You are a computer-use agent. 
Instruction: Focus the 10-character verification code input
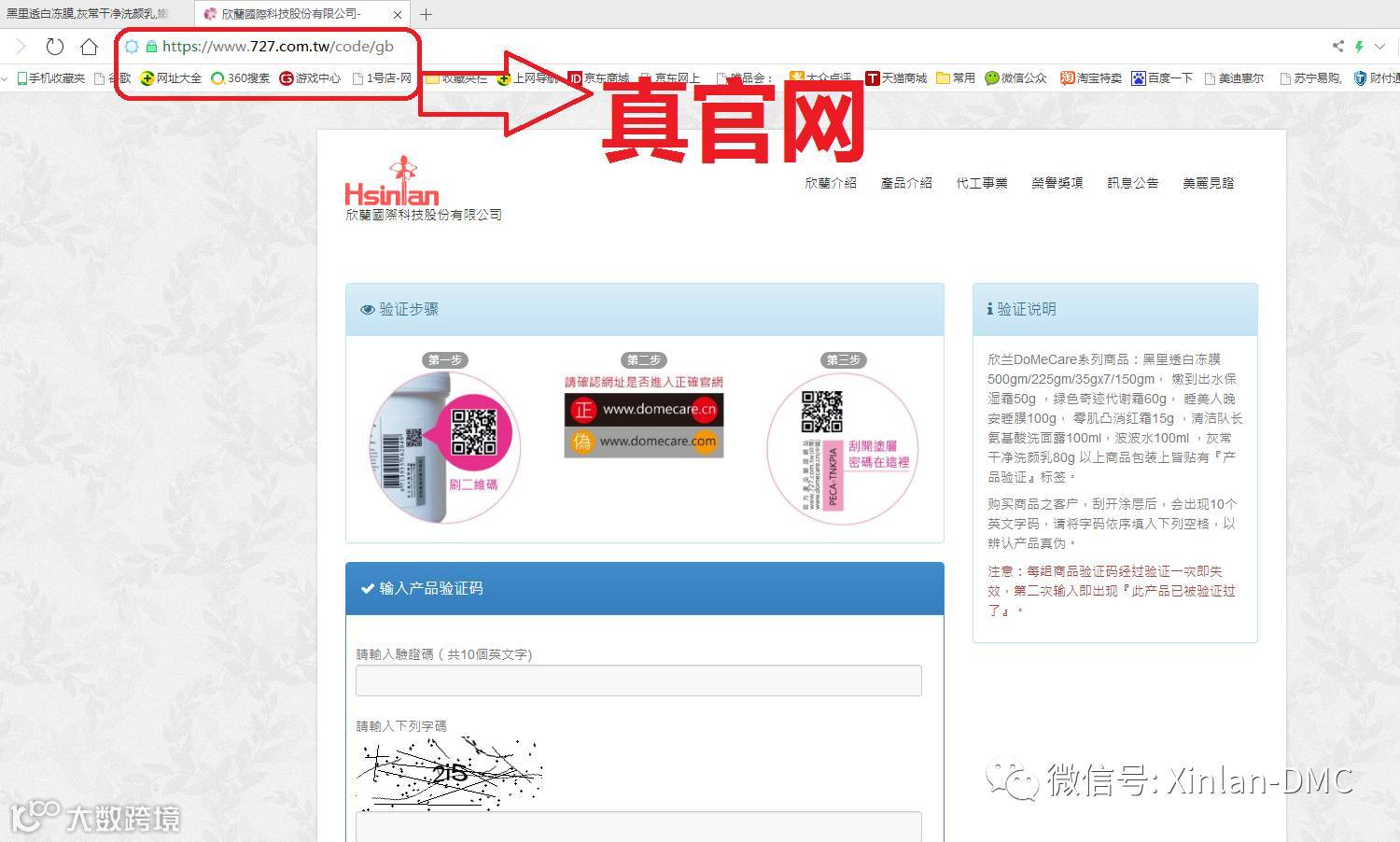(x=638, y=681)
